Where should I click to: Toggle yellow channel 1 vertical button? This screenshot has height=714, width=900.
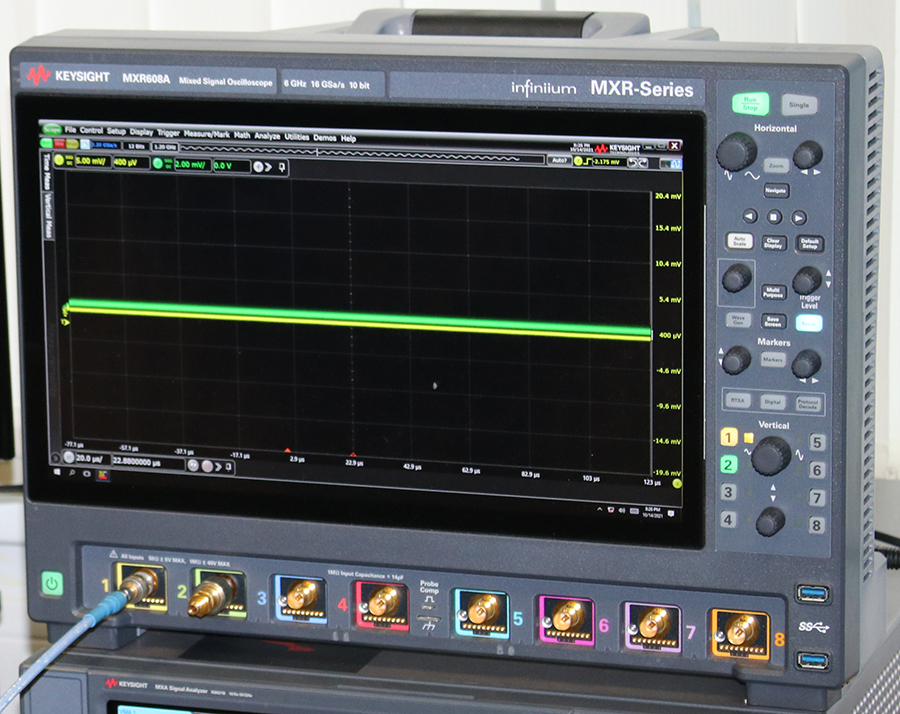pos(729,438)
